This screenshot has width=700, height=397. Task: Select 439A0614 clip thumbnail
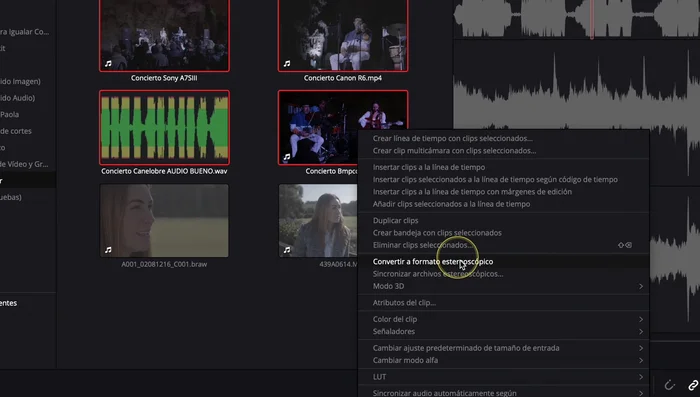tap(318, 221)
